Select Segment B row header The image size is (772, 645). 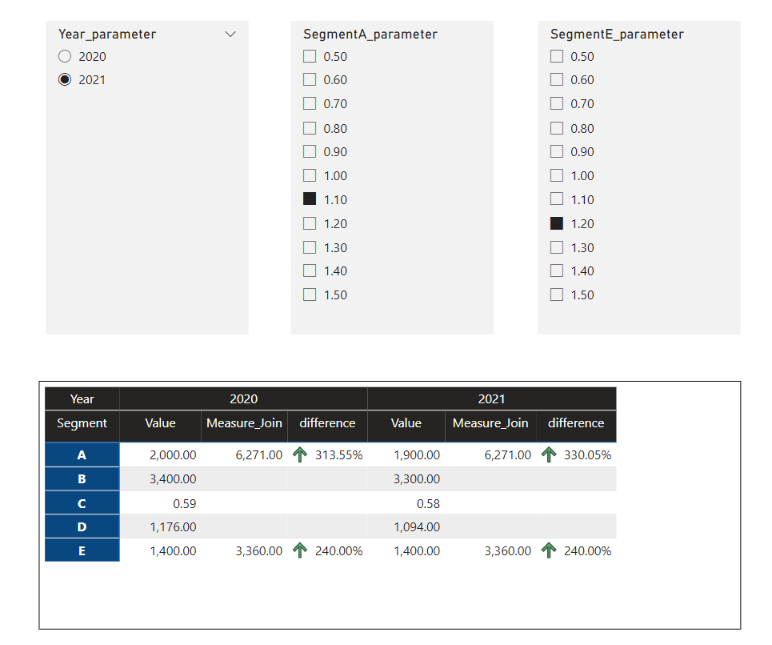[x=82, y=479]
